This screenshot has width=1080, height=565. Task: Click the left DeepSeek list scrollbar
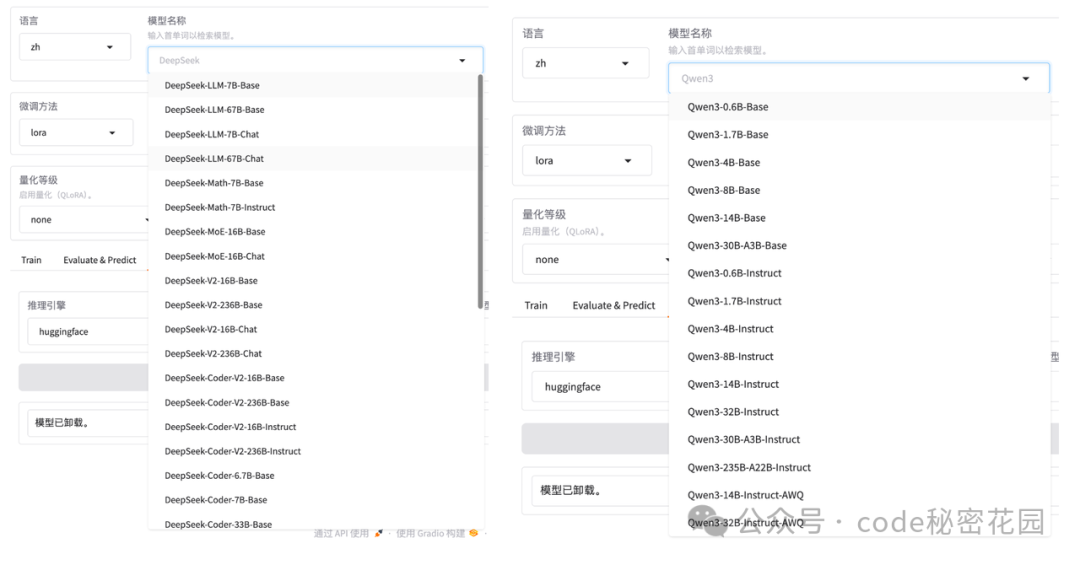pos(480,192)
